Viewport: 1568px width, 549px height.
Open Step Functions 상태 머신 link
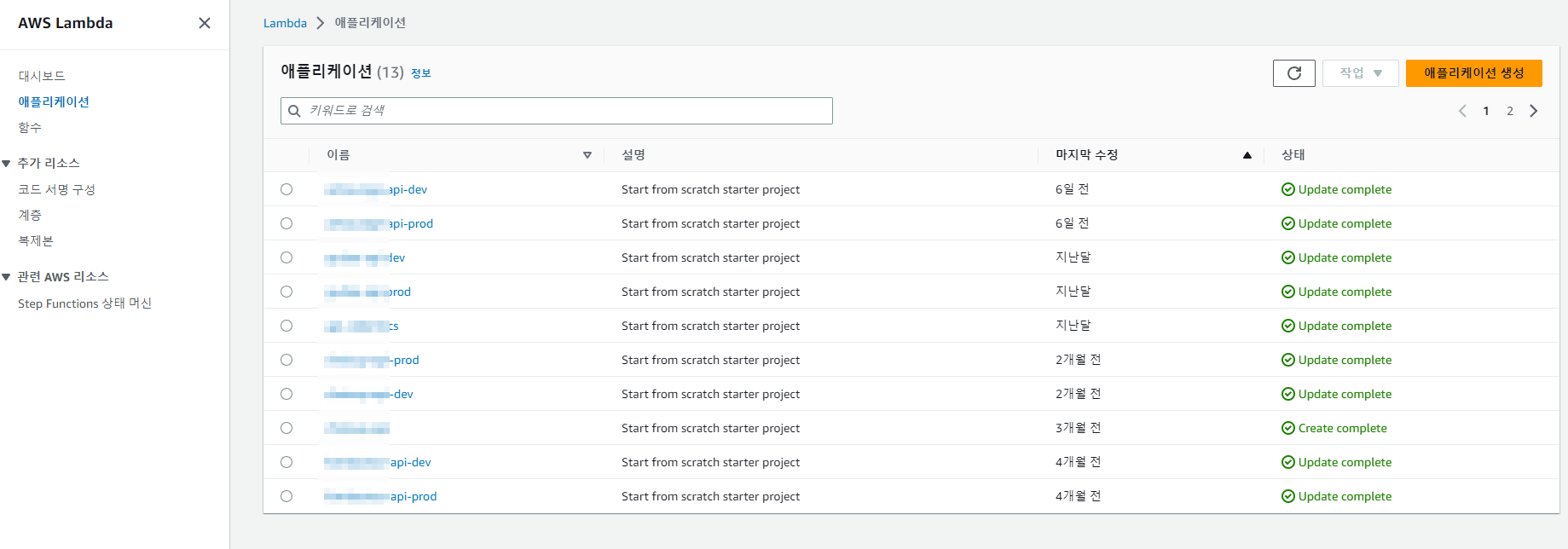(x=84, y=303)
